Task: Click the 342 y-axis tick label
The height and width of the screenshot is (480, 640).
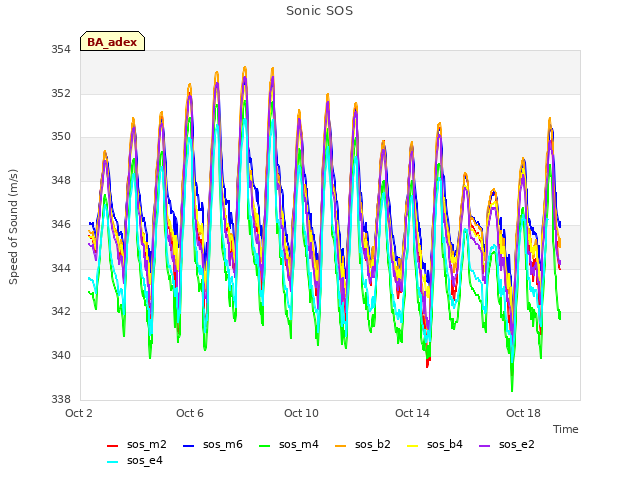Action: 61,311
